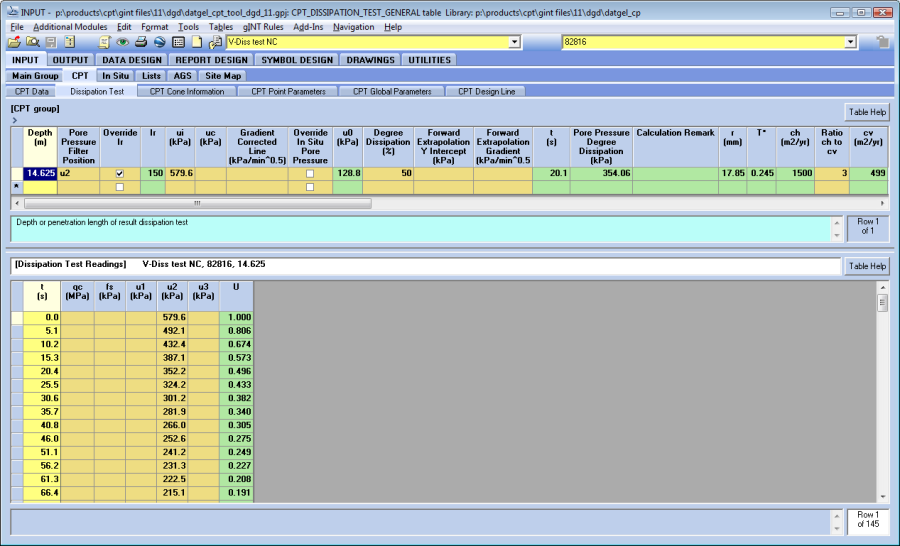
Task: Select the Depth cell showing 14.625
Action: 40,173
